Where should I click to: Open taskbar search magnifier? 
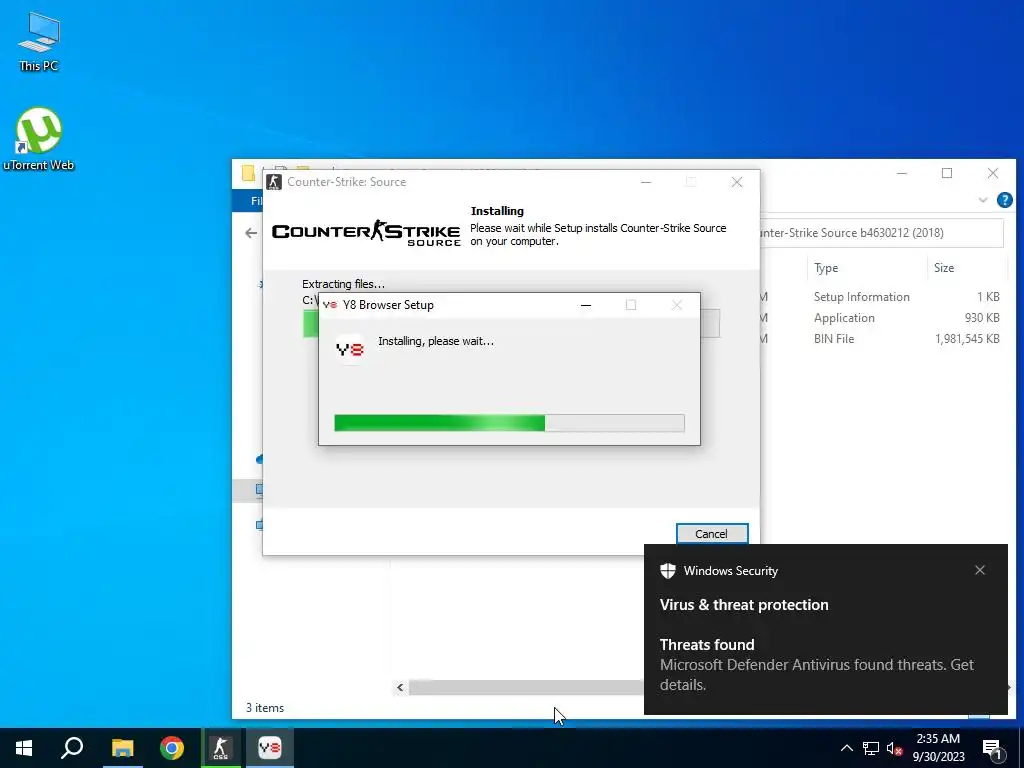pyautogui.click(x=72, y=748)
